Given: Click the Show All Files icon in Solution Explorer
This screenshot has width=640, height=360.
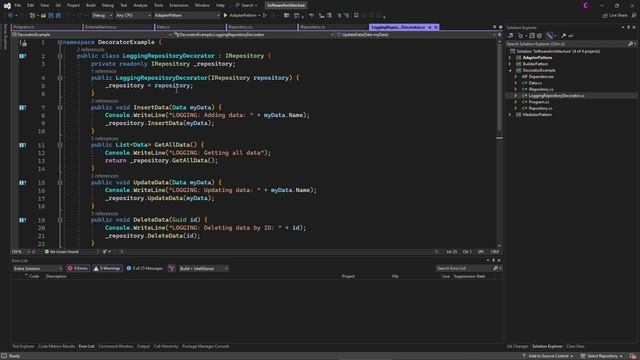Looking at the screenshot, I should [x=539, y=36].
